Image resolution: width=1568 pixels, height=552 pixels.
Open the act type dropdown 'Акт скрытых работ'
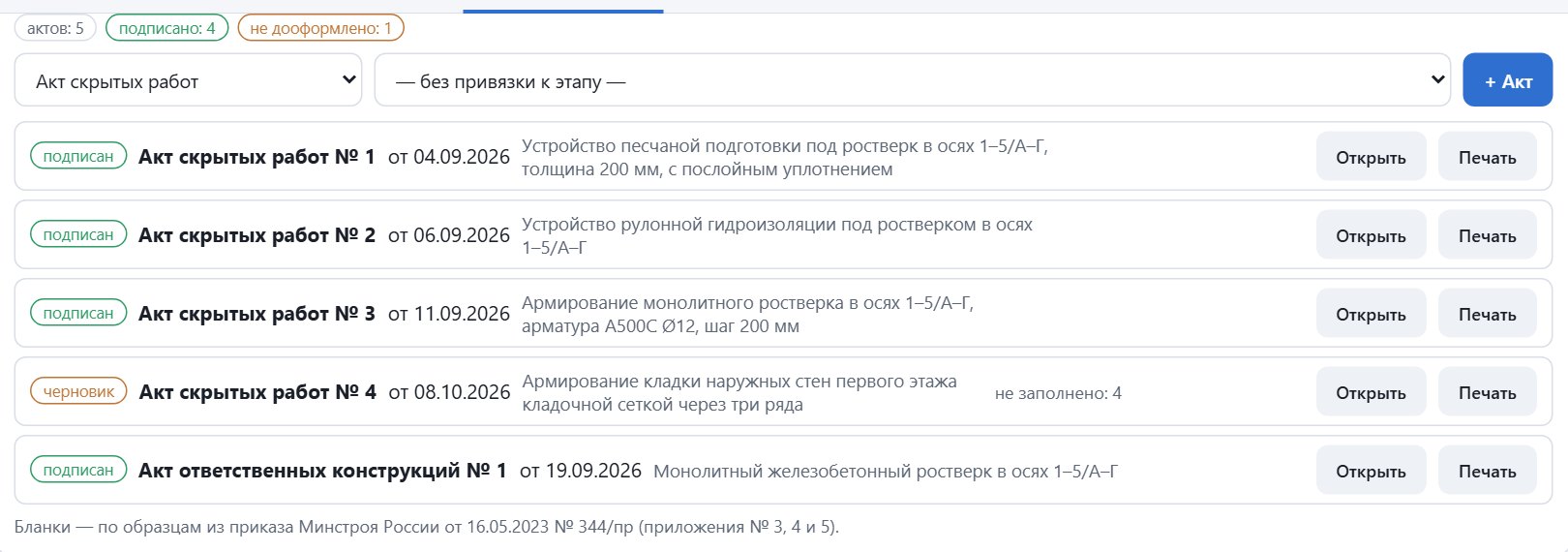click(x=189, y=80)
